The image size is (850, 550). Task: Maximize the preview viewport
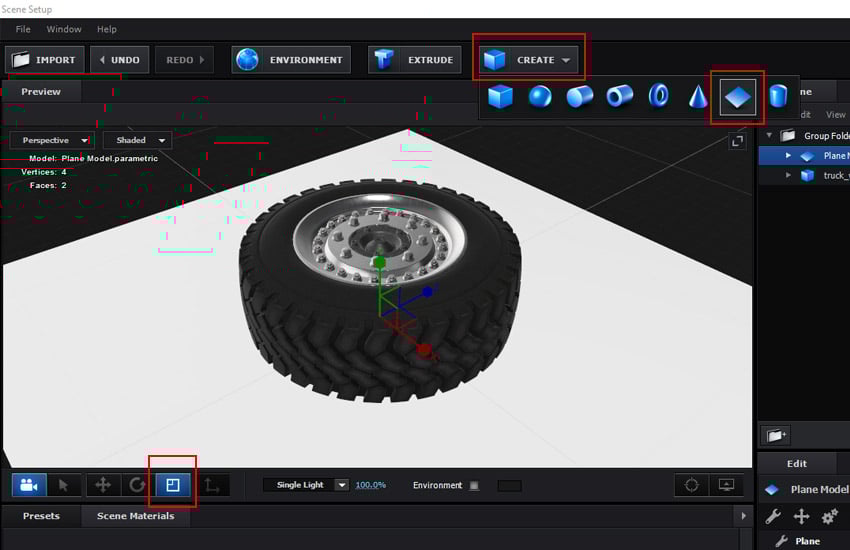(x=737, y=141)
